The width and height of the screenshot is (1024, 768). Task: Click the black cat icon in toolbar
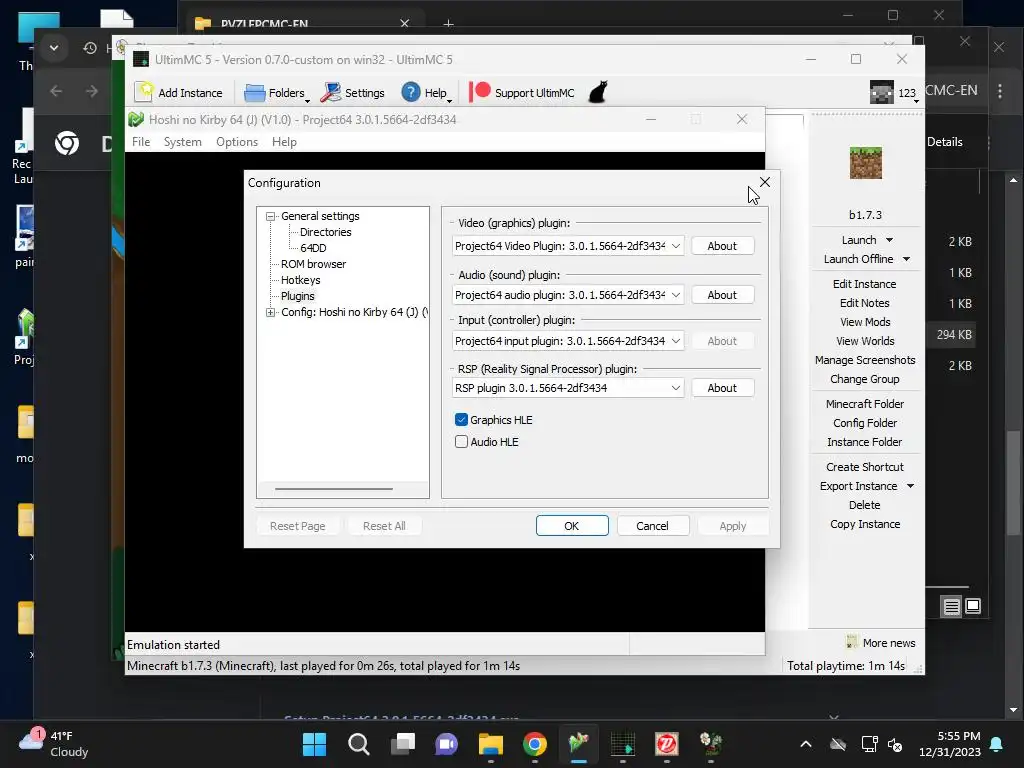pyautogui.click(x=598, y=92)
